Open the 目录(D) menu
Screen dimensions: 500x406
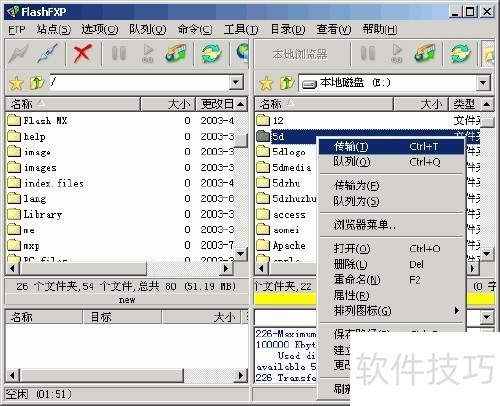(288, 29)
